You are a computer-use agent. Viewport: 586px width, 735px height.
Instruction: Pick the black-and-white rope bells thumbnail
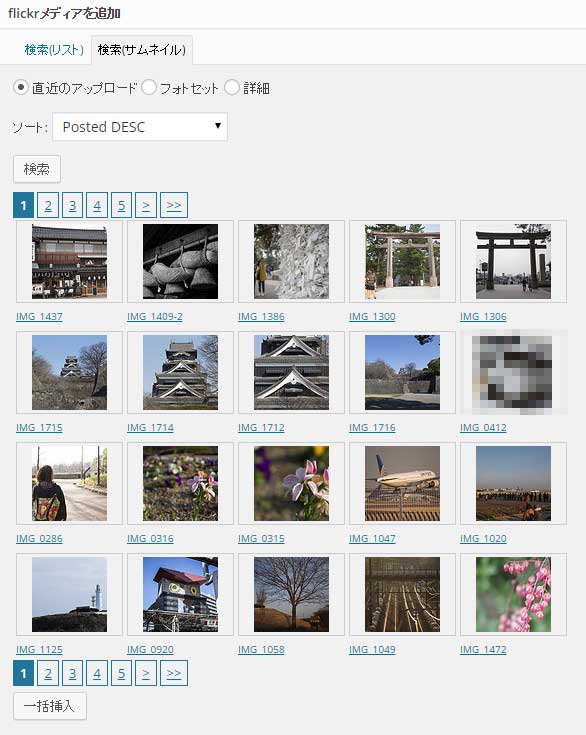[x=180, y=261]
